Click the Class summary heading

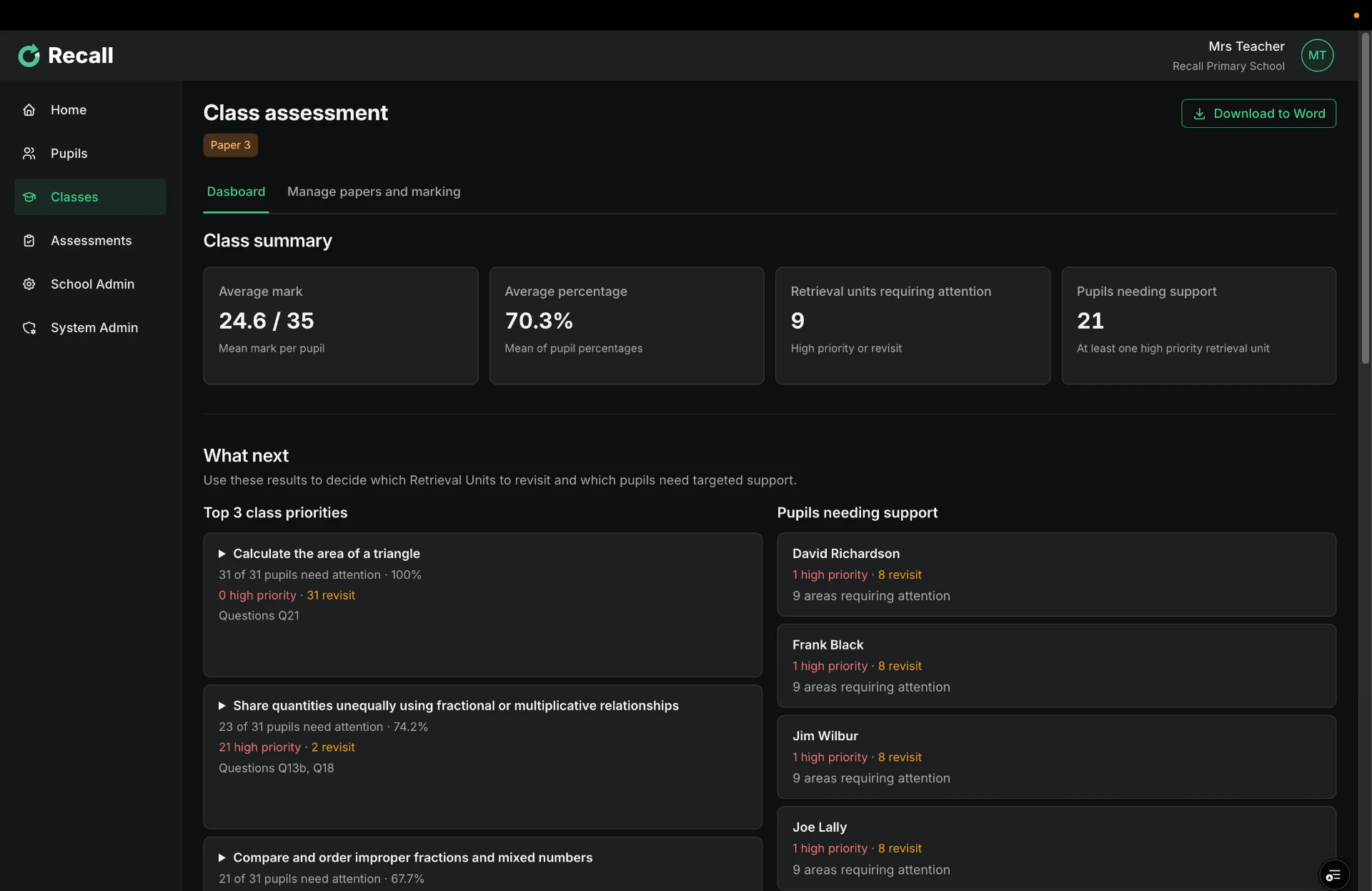267,241
